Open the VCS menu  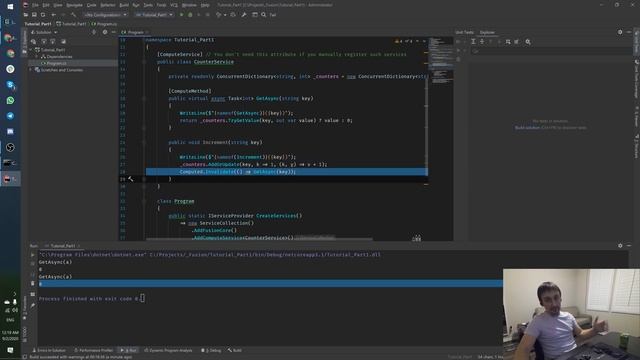pos(174,5)
